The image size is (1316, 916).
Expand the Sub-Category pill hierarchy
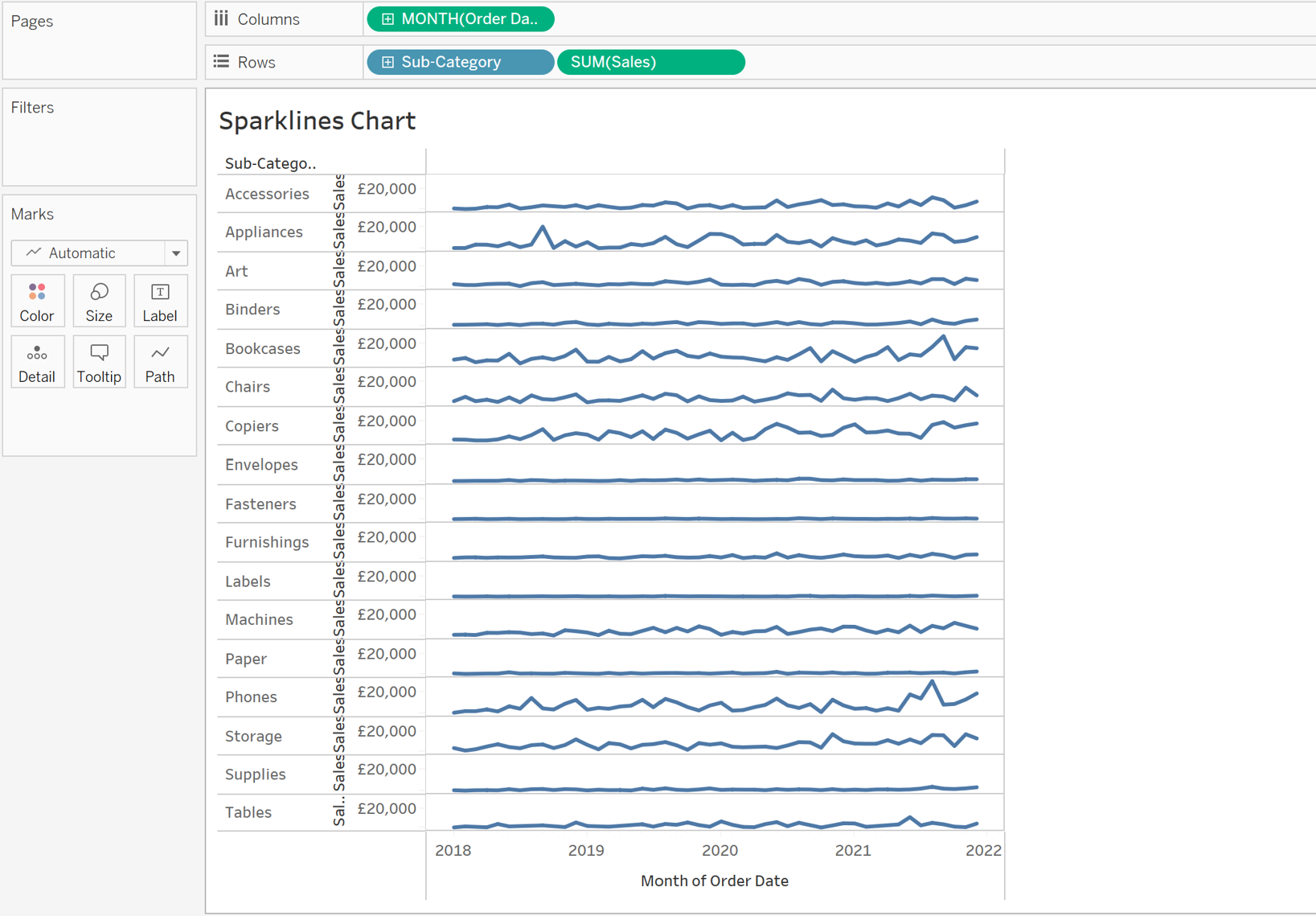pos(387,62)
